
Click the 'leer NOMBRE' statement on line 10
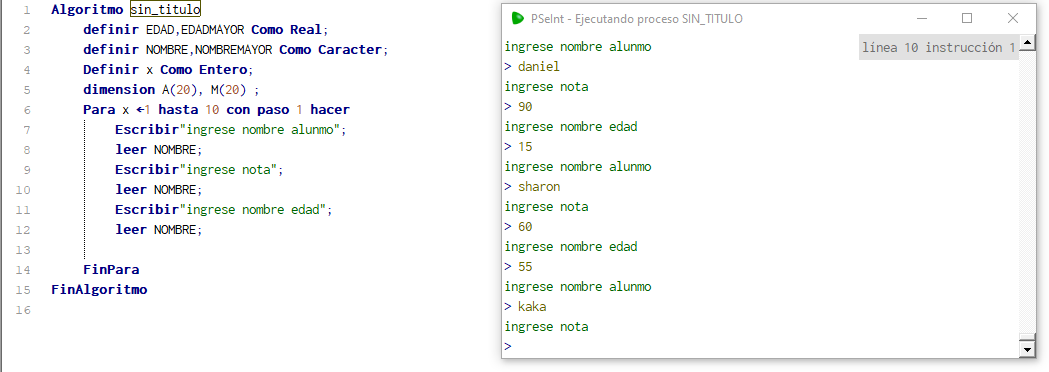(x=159, y=190)
